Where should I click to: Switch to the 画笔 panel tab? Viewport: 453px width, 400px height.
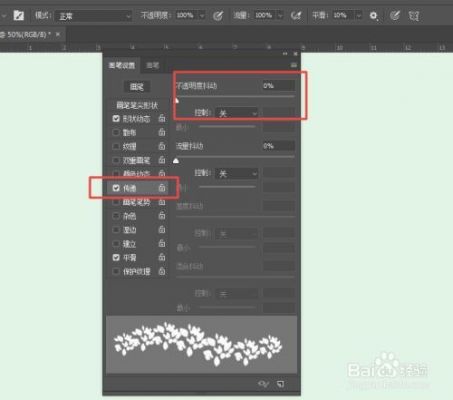pos(153,65)
